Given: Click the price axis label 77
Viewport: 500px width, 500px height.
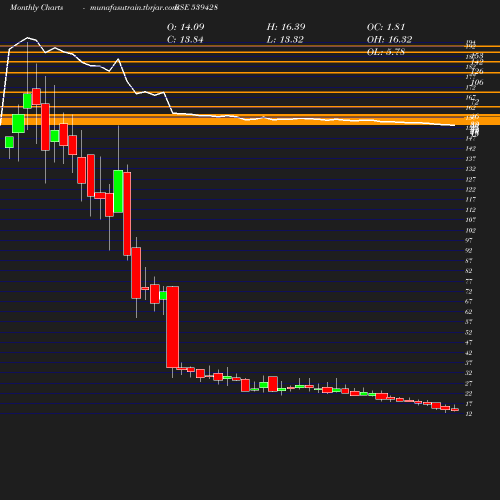Looking at the screenshot, I should click(469, 281).
